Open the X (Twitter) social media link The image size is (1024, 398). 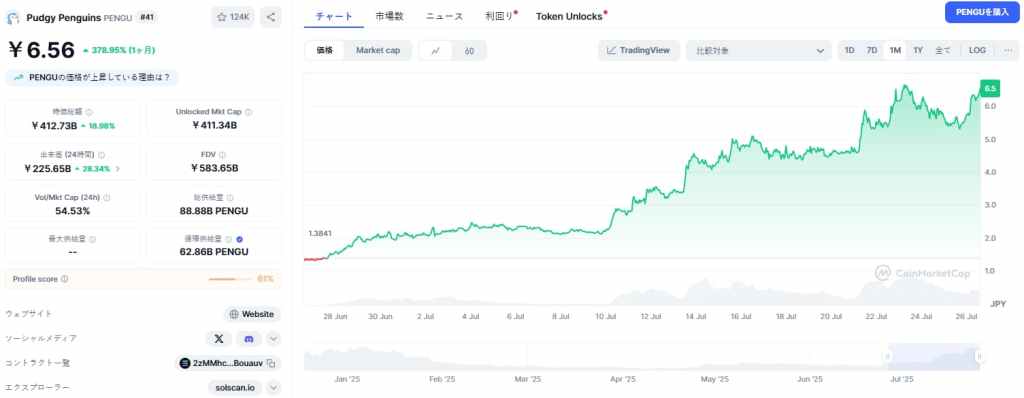click(219, 339)
